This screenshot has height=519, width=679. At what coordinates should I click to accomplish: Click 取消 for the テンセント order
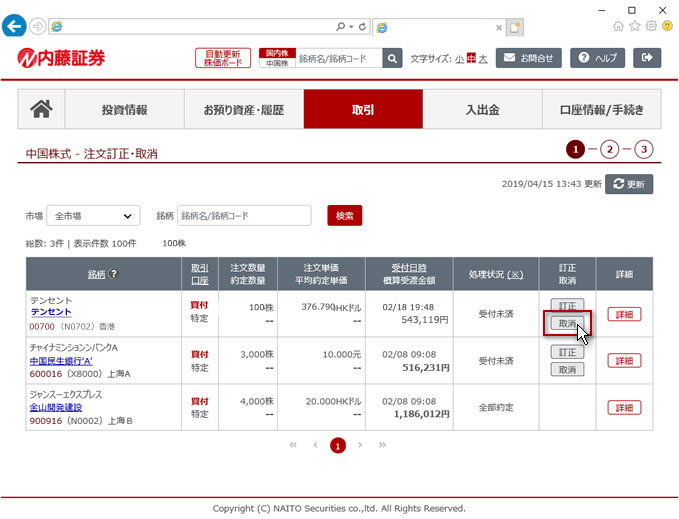pos(567,323)
